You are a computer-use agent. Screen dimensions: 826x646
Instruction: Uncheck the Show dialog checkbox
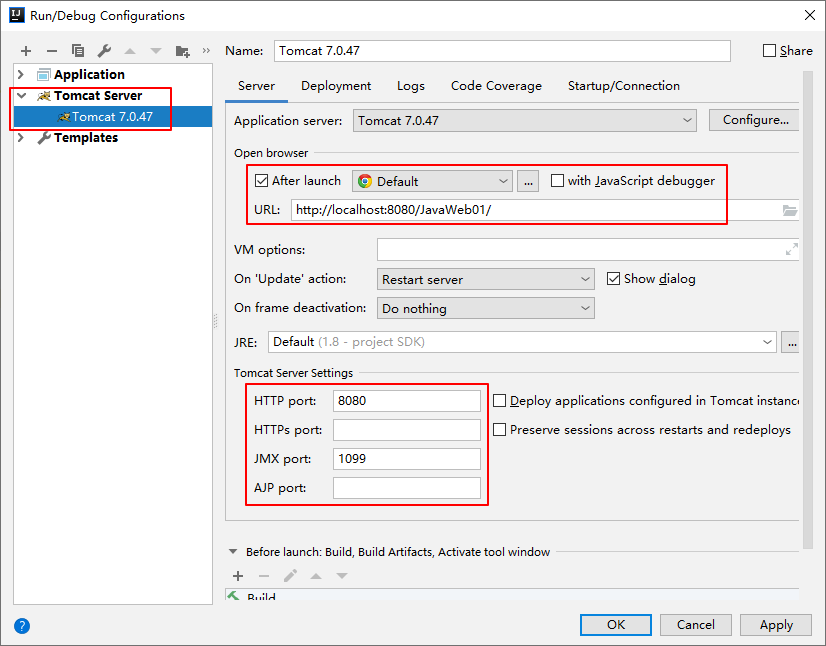click(x=614, y=279)
